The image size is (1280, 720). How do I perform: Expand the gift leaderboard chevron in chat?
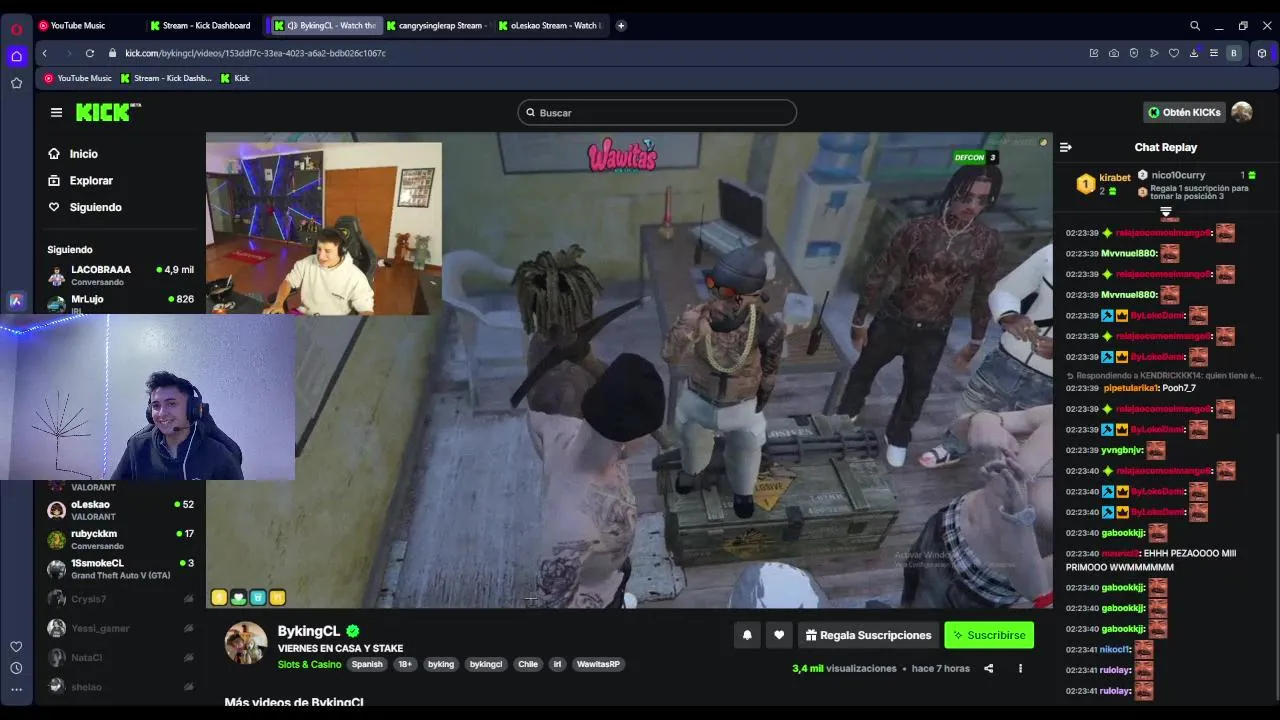tap(1166, 212)
